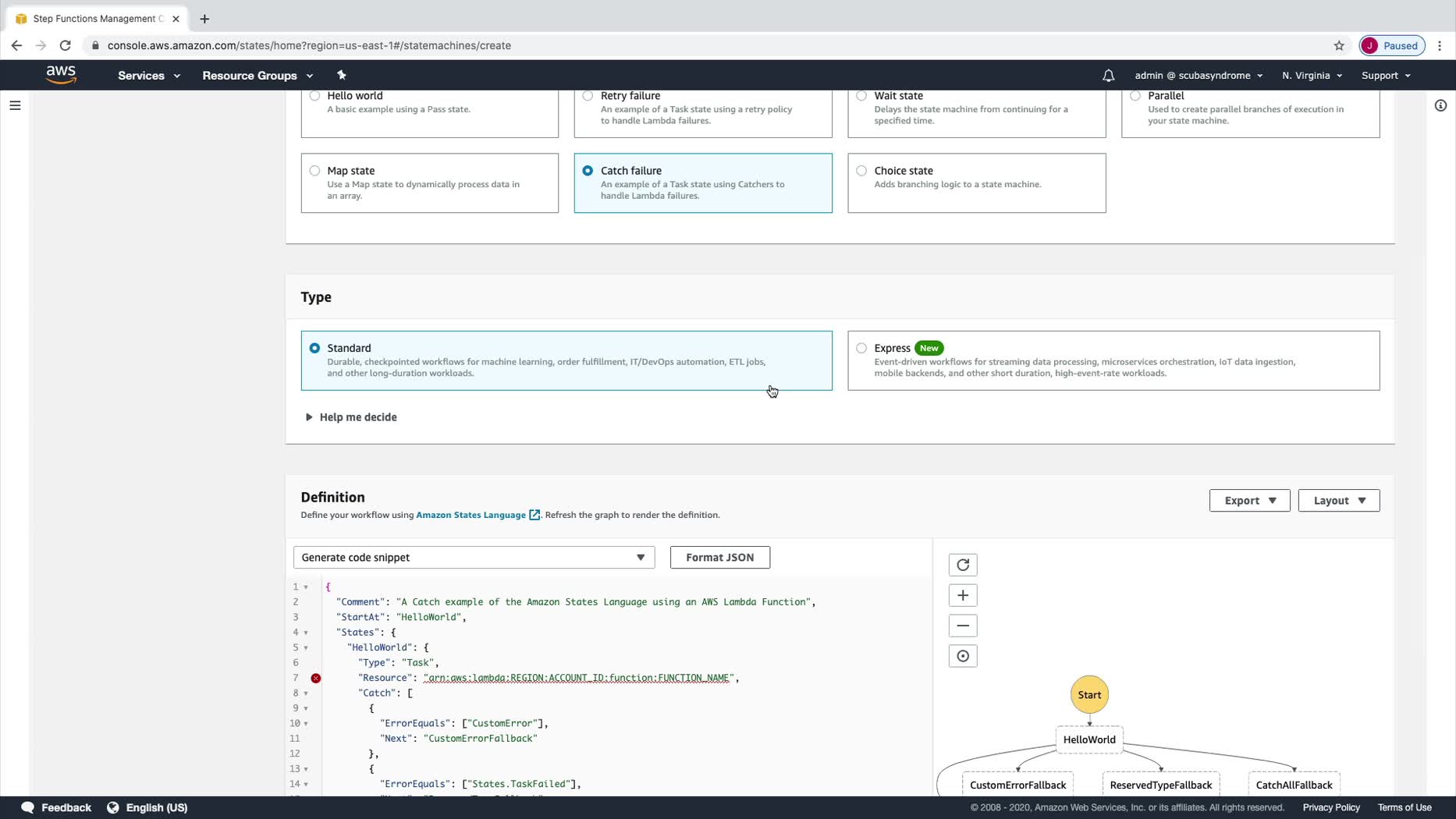
Task: Center the workflow graph view
Action: point(963,656)
